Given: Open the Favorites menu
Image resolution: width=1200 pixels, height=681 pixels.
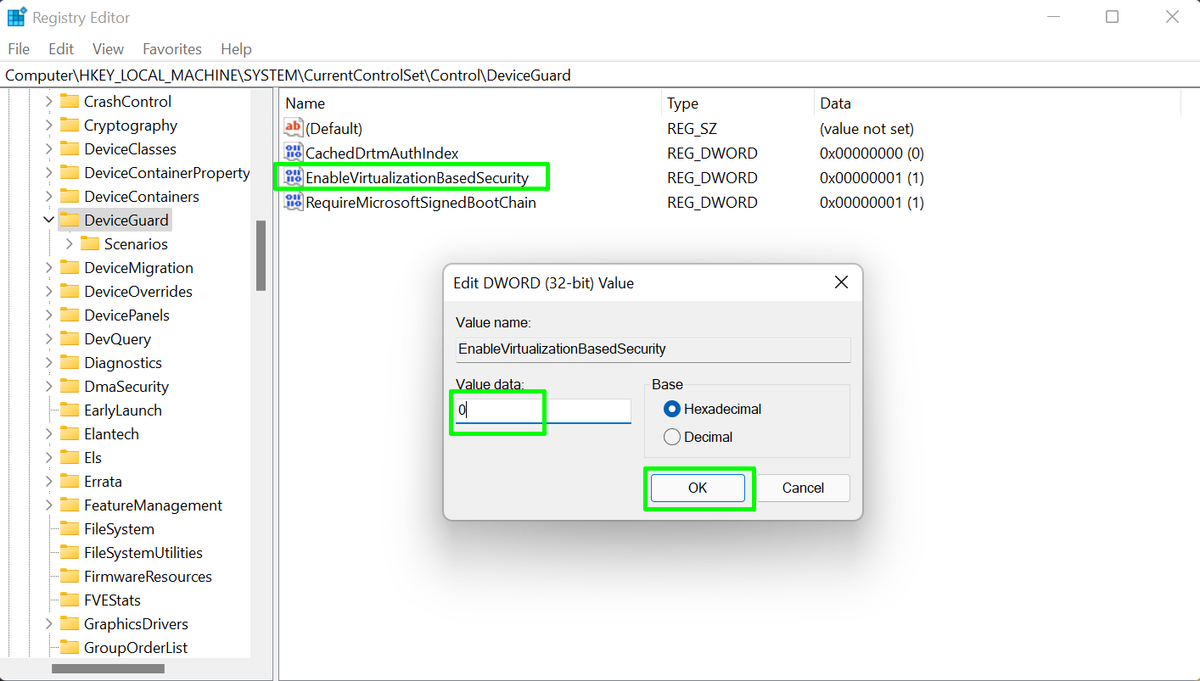Looking at the screenshot, I should pos(171,48).
